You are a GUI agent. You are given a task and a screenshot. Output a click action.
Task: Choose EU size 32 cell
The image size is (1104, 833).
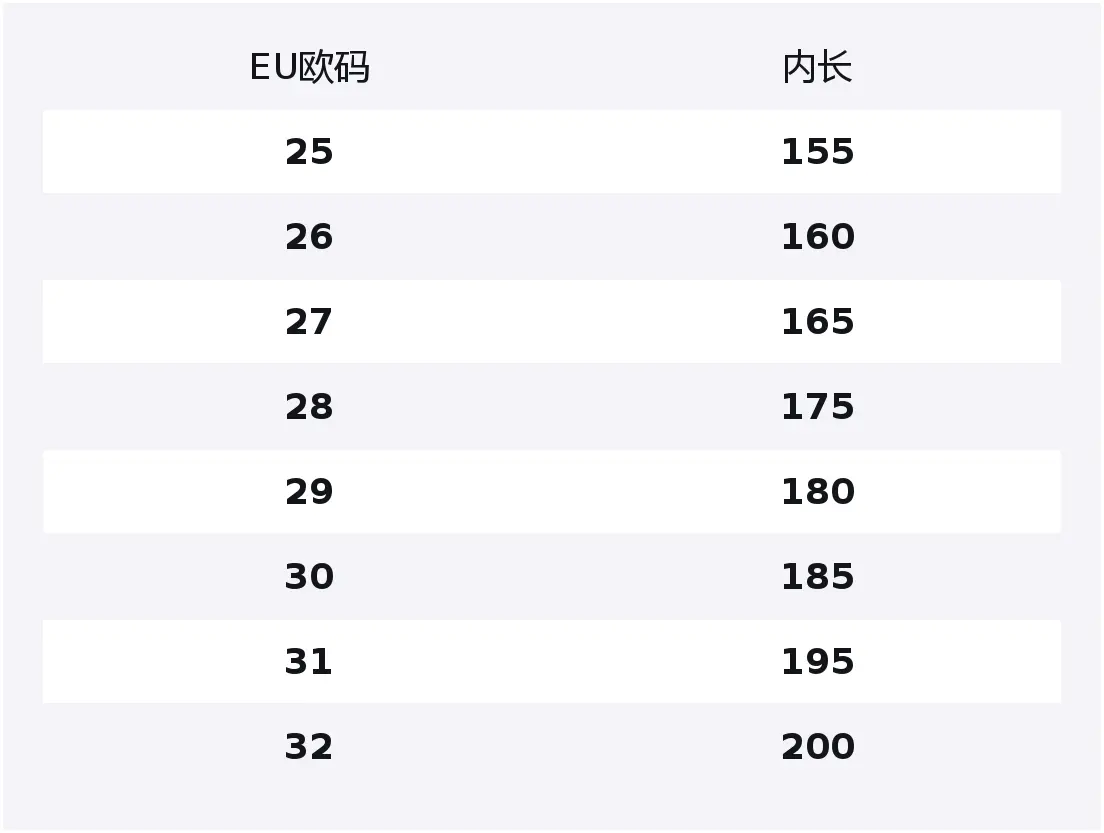[x=309, y=747]
